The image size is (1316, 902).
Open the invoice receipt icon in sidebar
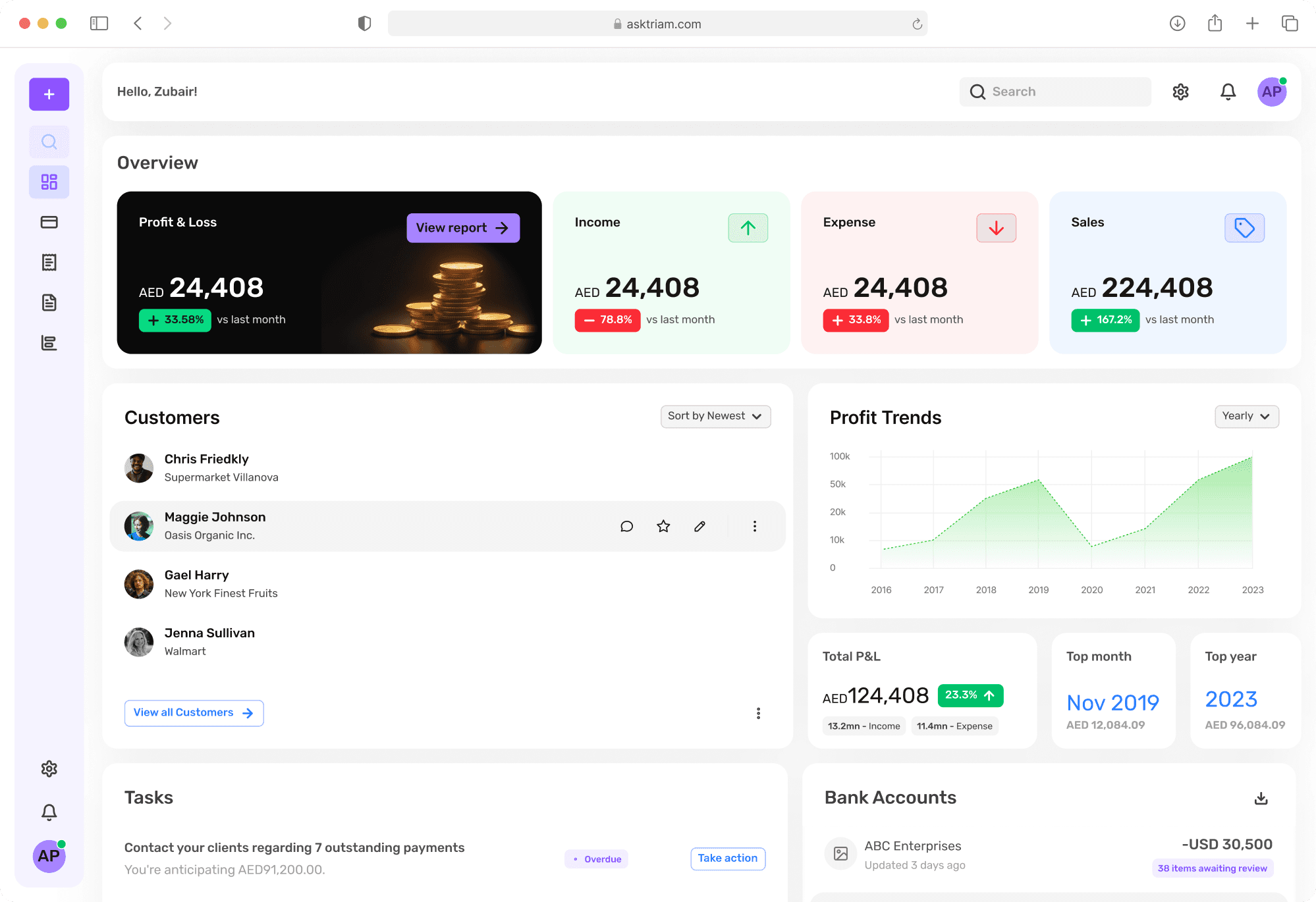pyautogui.click(x=49, y=262)
